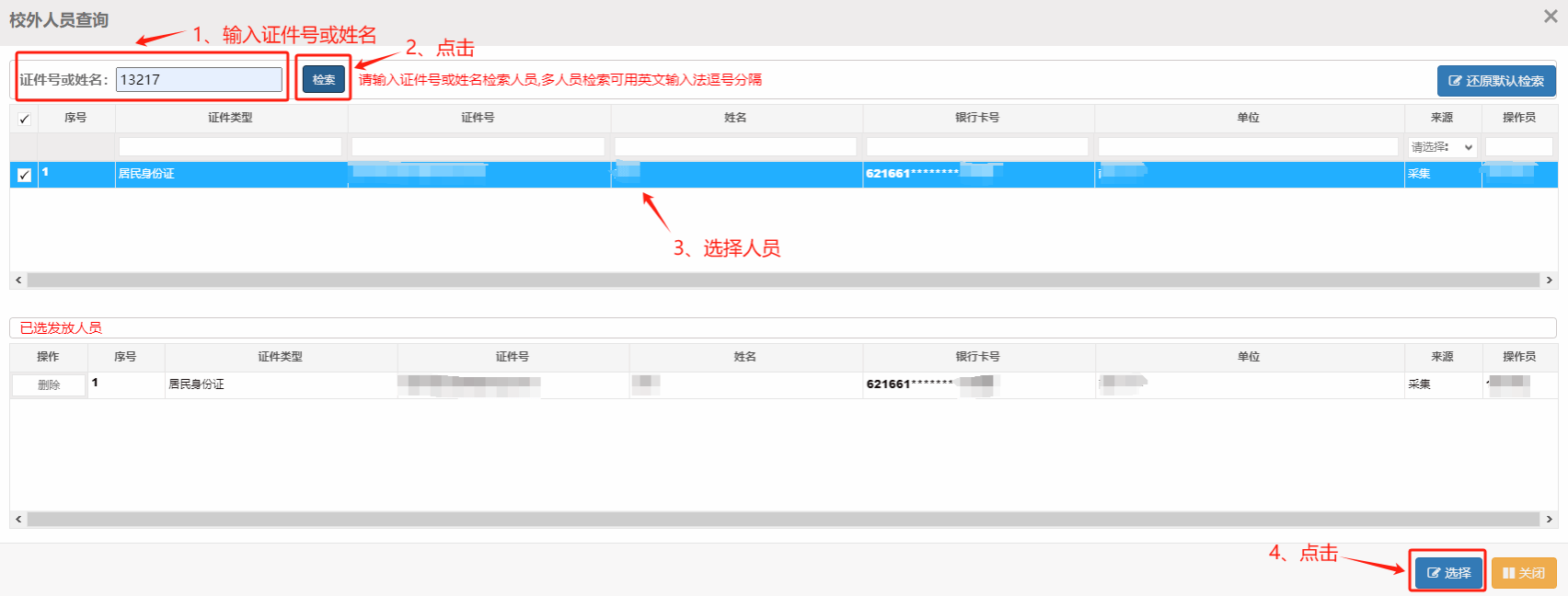Uncheck the row 1 checkbox
The image size is (1568, 596).
(24, 175)
